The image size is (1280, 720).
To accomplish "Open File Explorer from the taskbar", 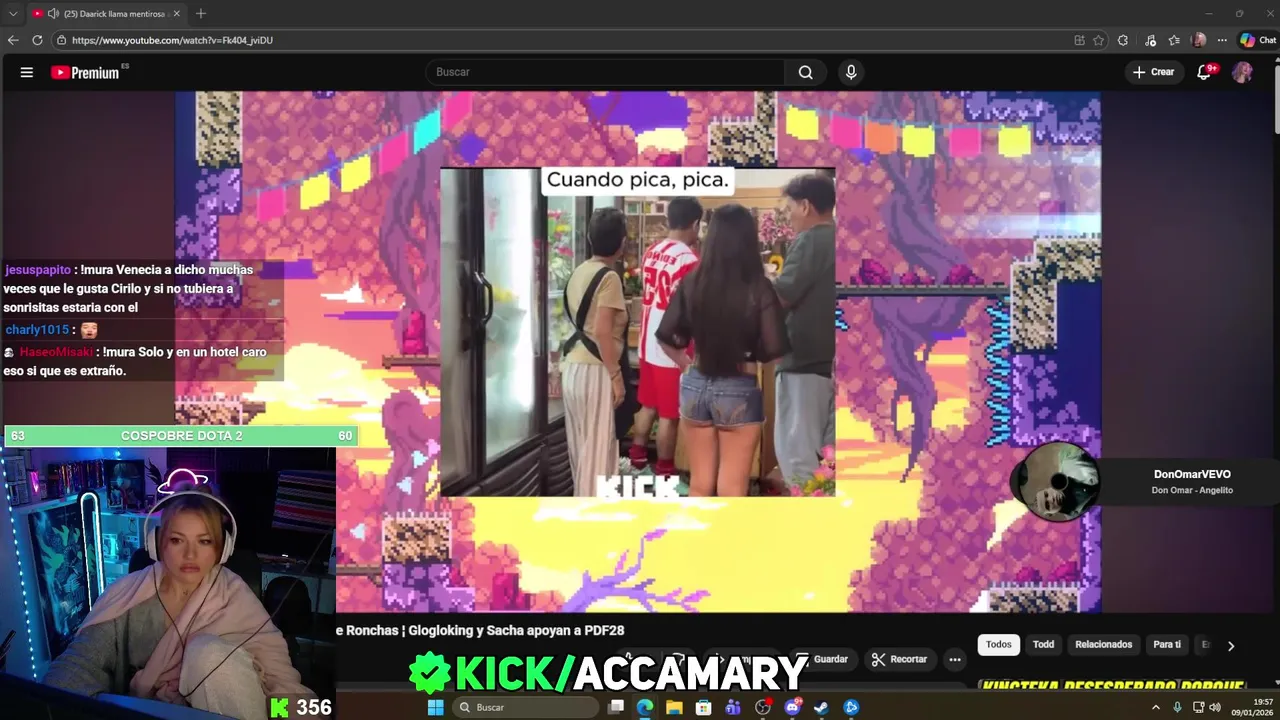I will [675, 707].
